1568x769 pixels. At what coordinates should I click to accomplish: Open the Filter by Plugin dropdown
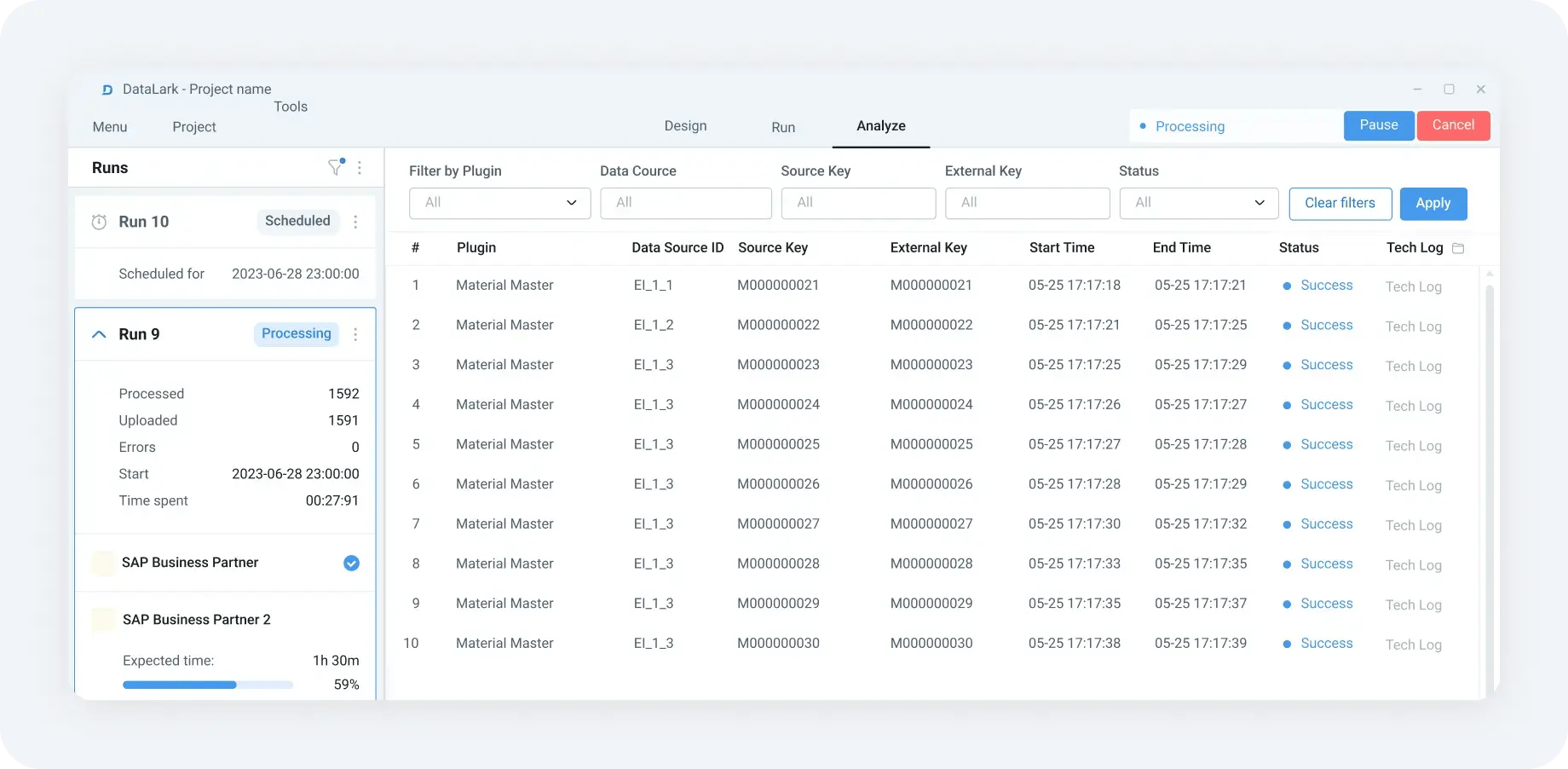500,203
